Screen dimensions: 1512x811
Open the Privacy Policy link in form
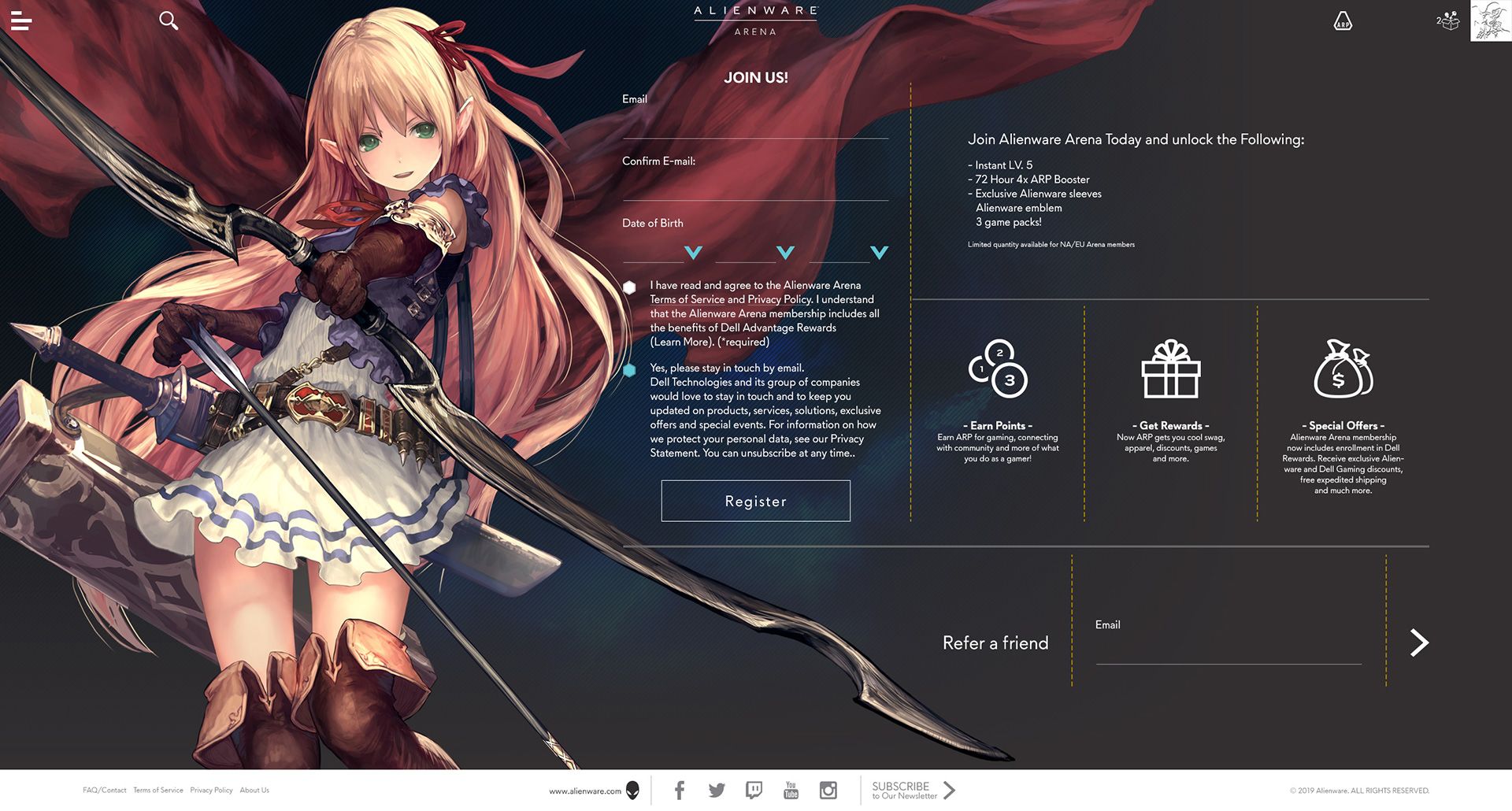click(x=779, y=299)
